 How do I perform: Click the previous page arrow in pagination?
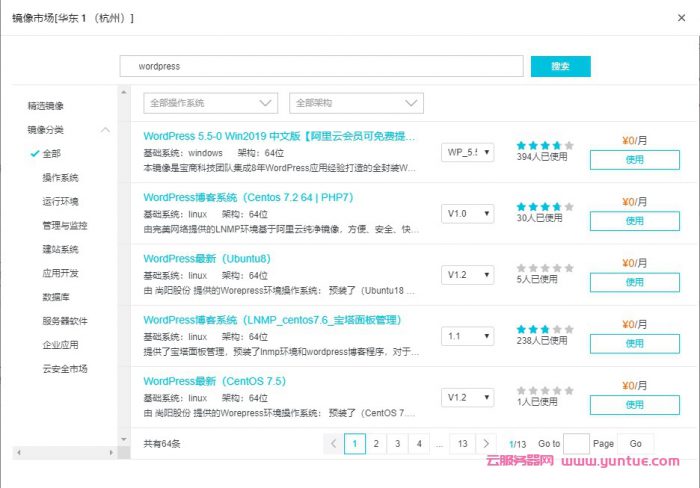pyautogui.click(x=334, y=443)
